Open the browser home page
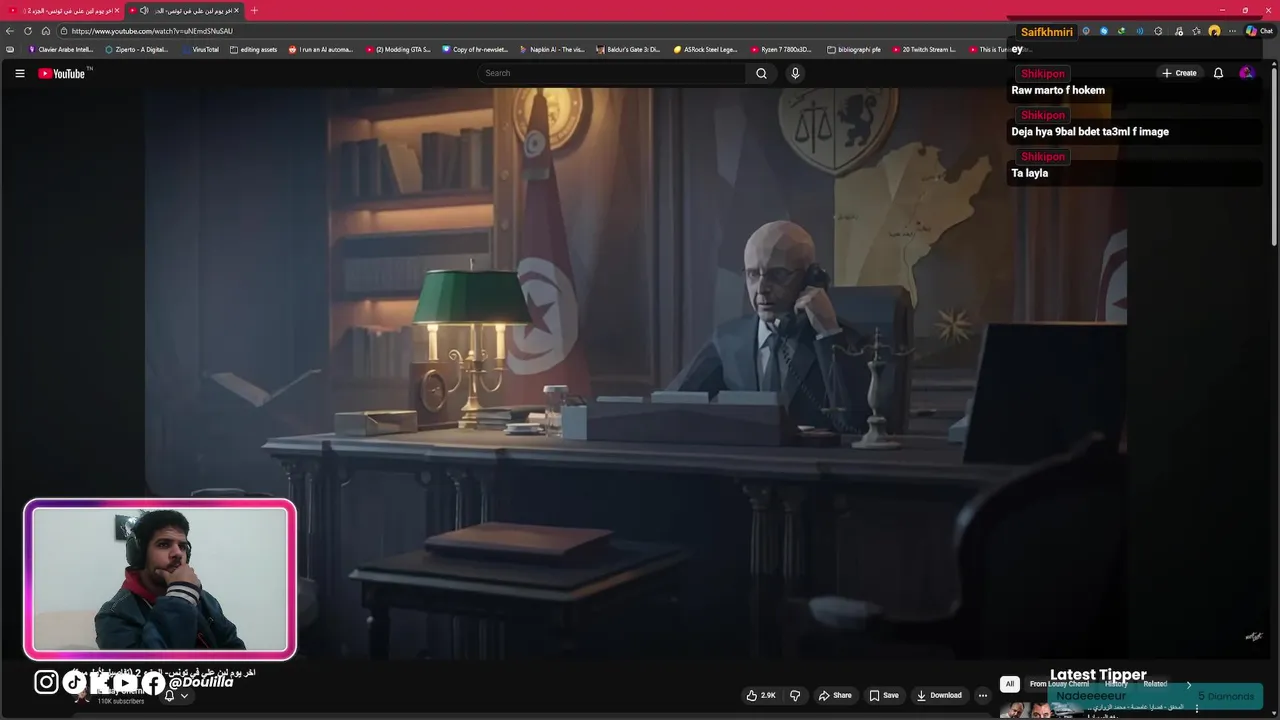The width and height of the screenshot is (1280, 720). pyautogui.click(x=46, y=31)
